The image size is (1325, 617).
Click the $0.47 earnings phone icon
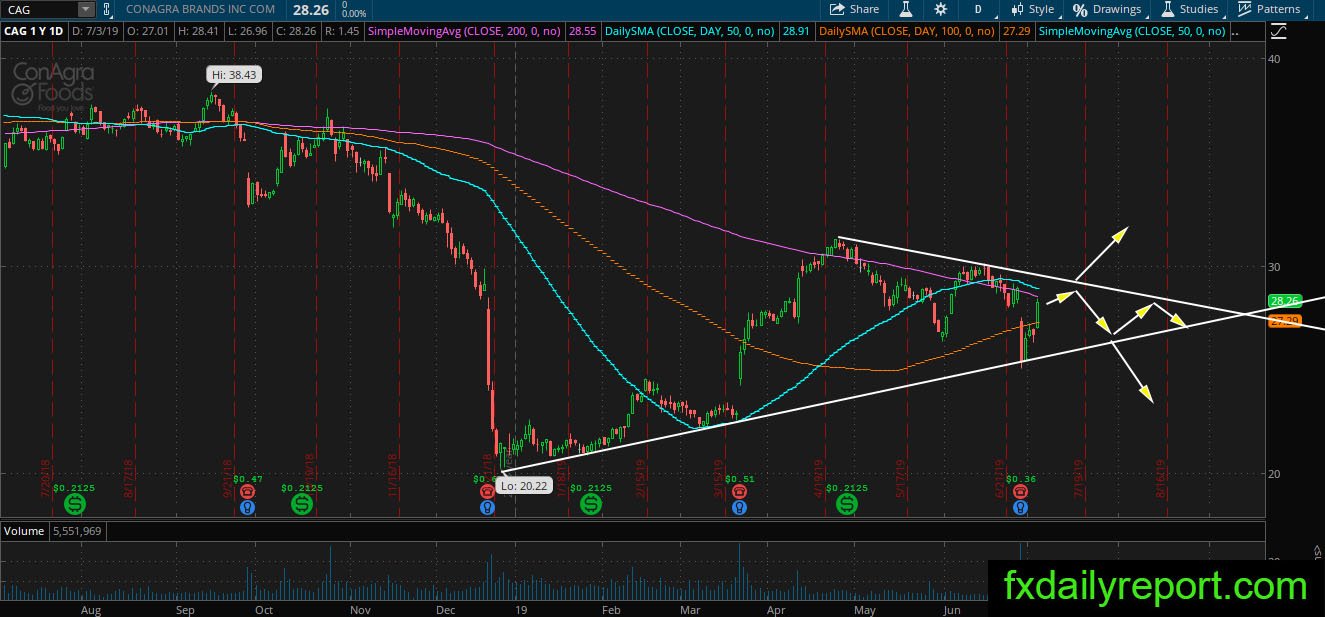tap(249, 492)
